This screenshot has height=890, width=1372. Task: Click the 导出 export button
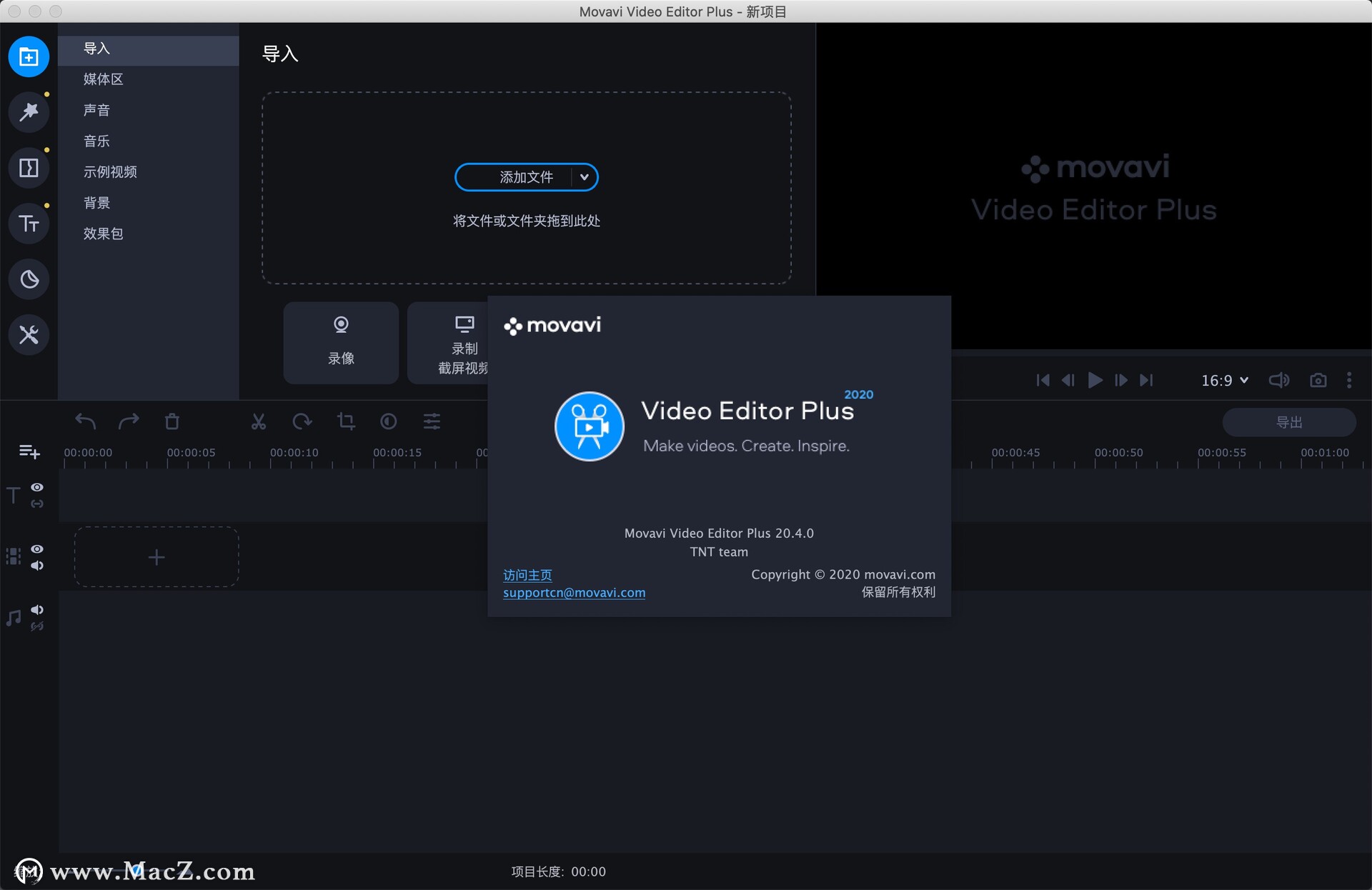[1289, 422]
